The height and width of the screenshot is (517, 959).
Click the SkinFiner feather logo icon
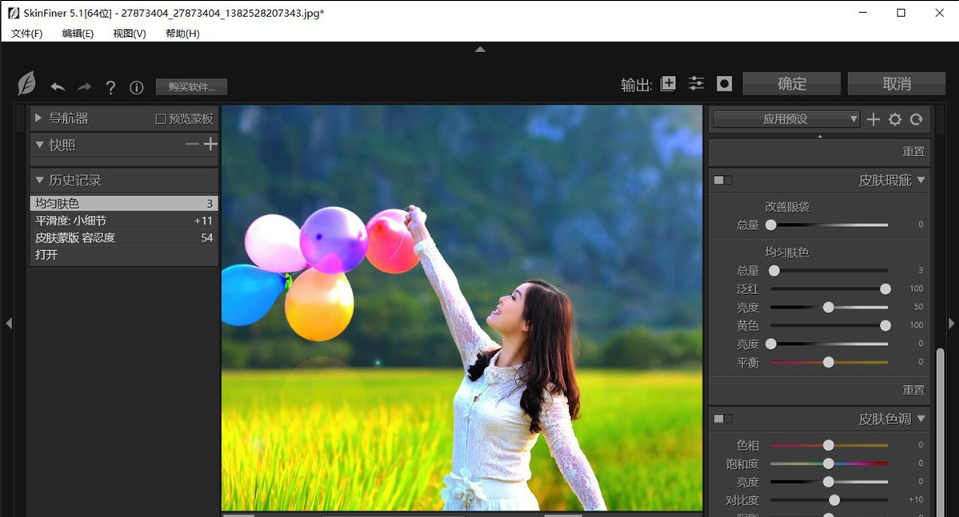(x=26, y=84)
